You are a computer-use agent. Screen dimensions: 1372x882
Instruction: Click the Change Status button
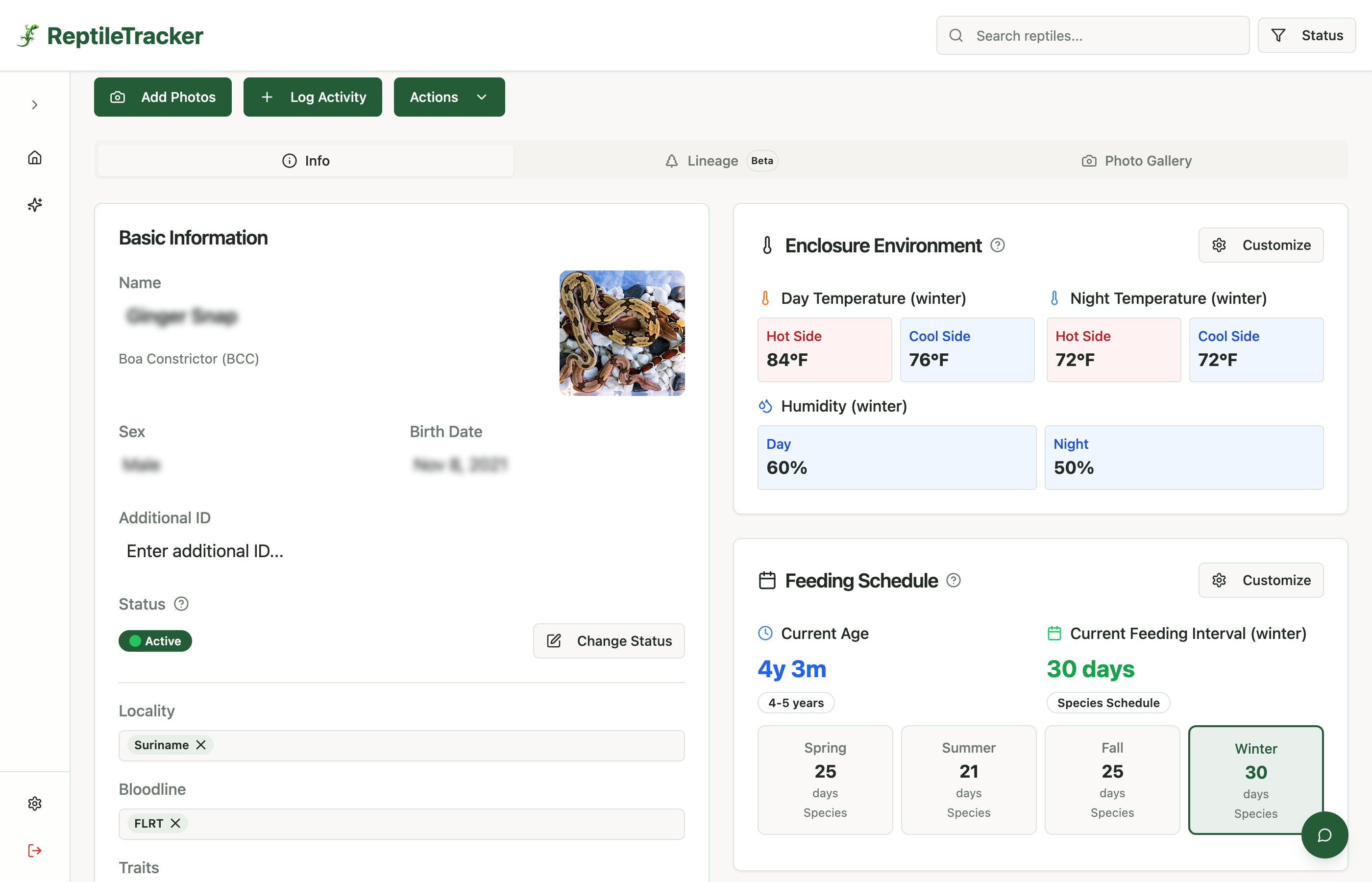609,641
